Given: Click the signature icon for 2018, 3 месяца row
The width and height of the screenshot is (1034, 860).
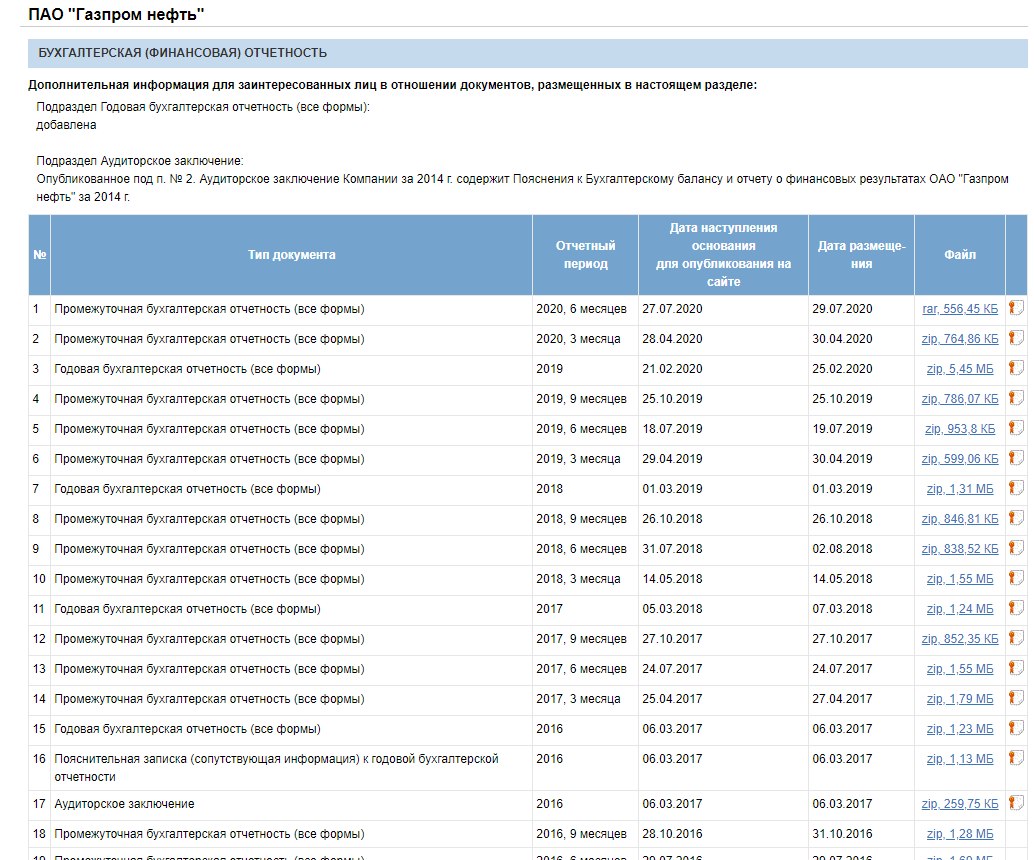Looking at the screenshot, I should click(x=1016, y=578).
